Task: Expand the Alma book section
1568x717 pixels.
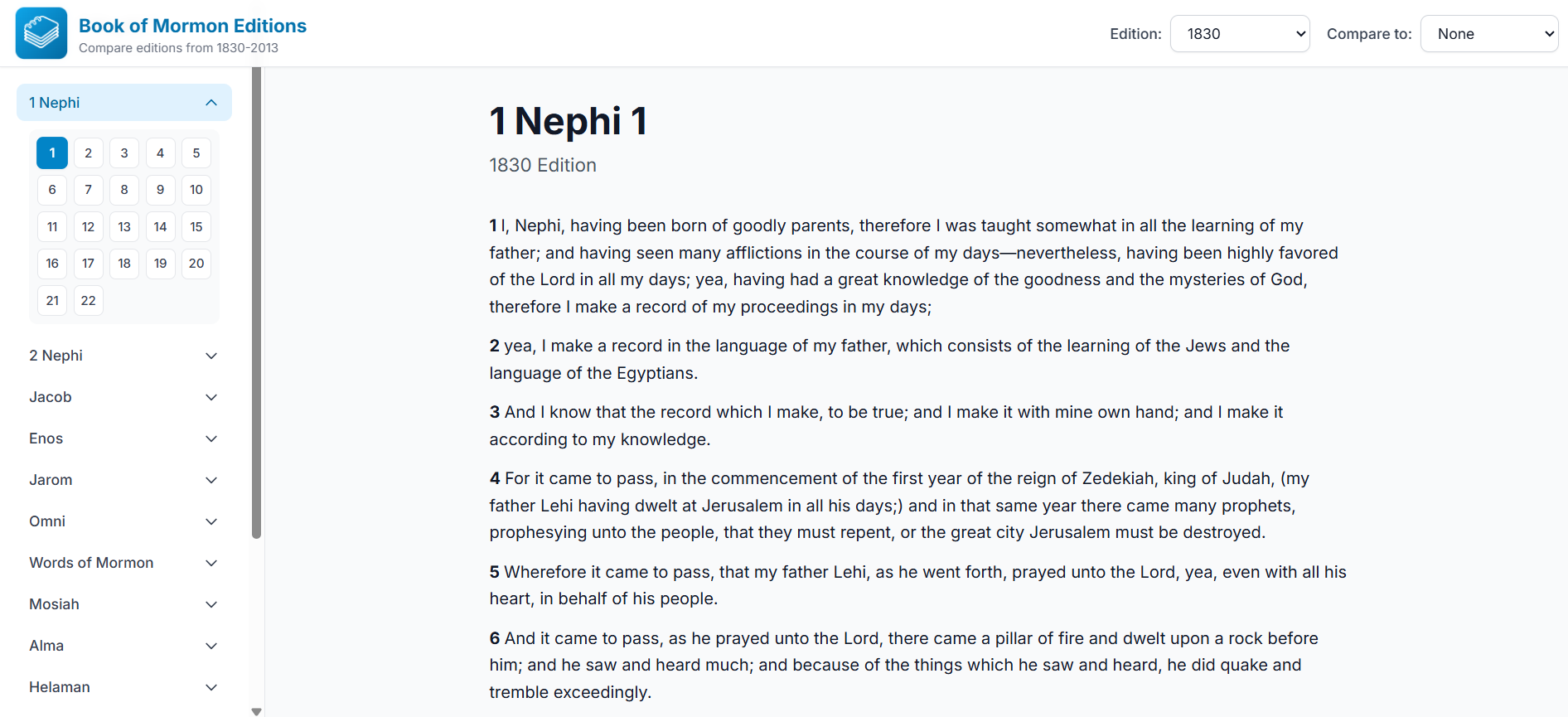Action: 123,645
